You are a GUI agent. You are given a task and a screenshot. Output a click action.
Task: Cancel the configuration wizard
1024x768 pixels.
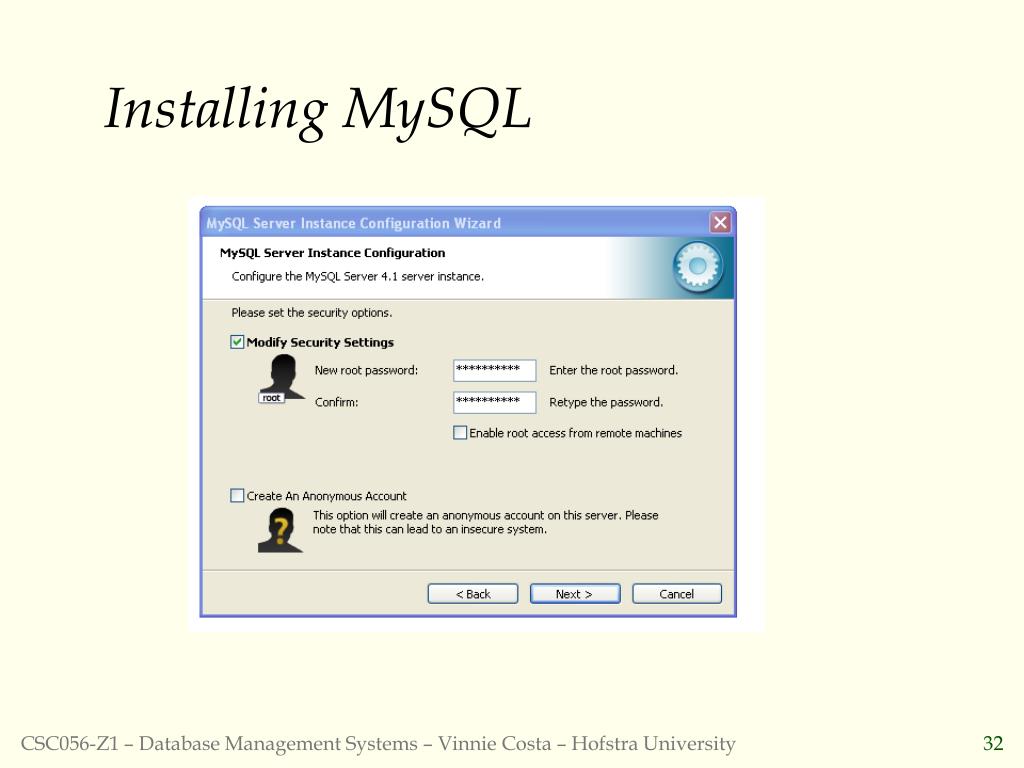click(677, 594)
